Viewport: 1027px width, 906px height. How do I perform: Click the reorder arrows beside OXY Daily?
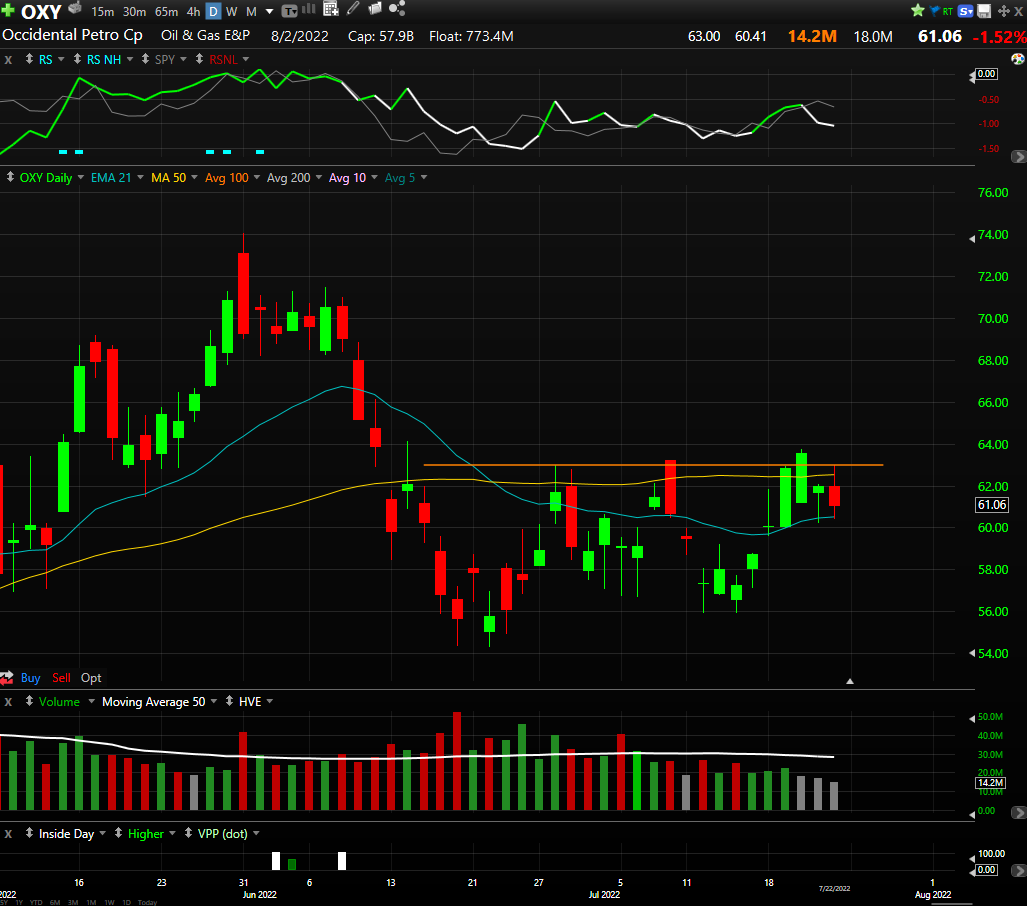pos(10,177)
